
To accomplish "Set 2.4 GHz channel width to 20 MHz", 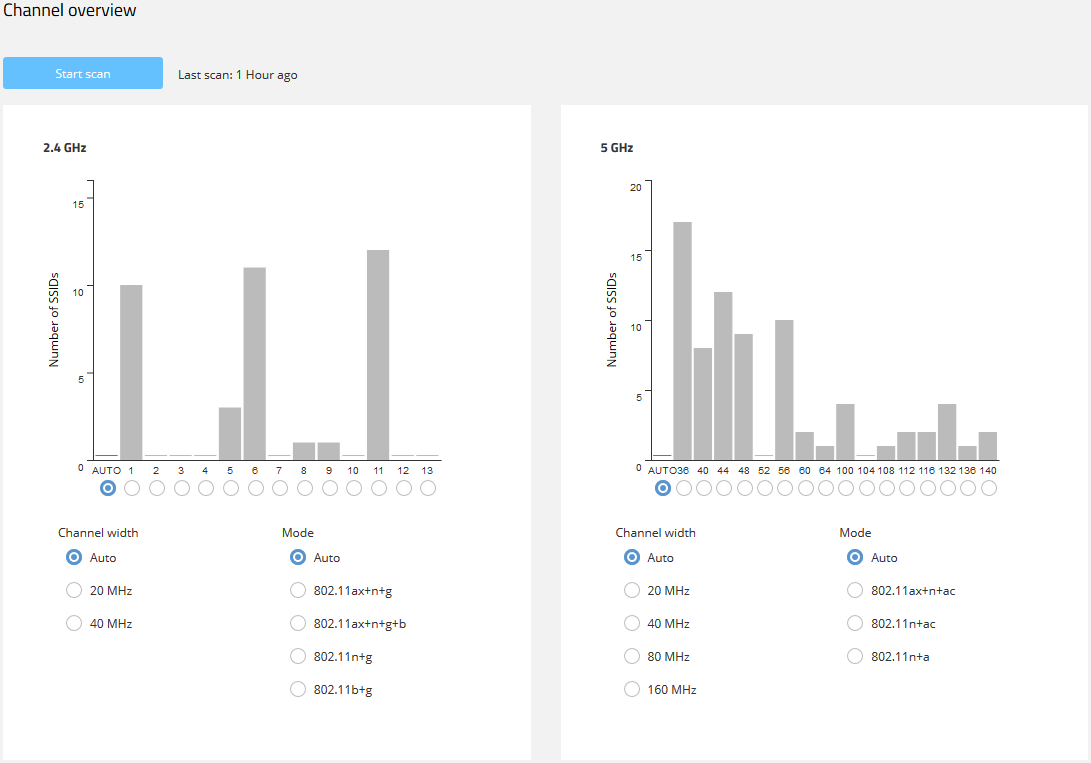I will [74, 591].
